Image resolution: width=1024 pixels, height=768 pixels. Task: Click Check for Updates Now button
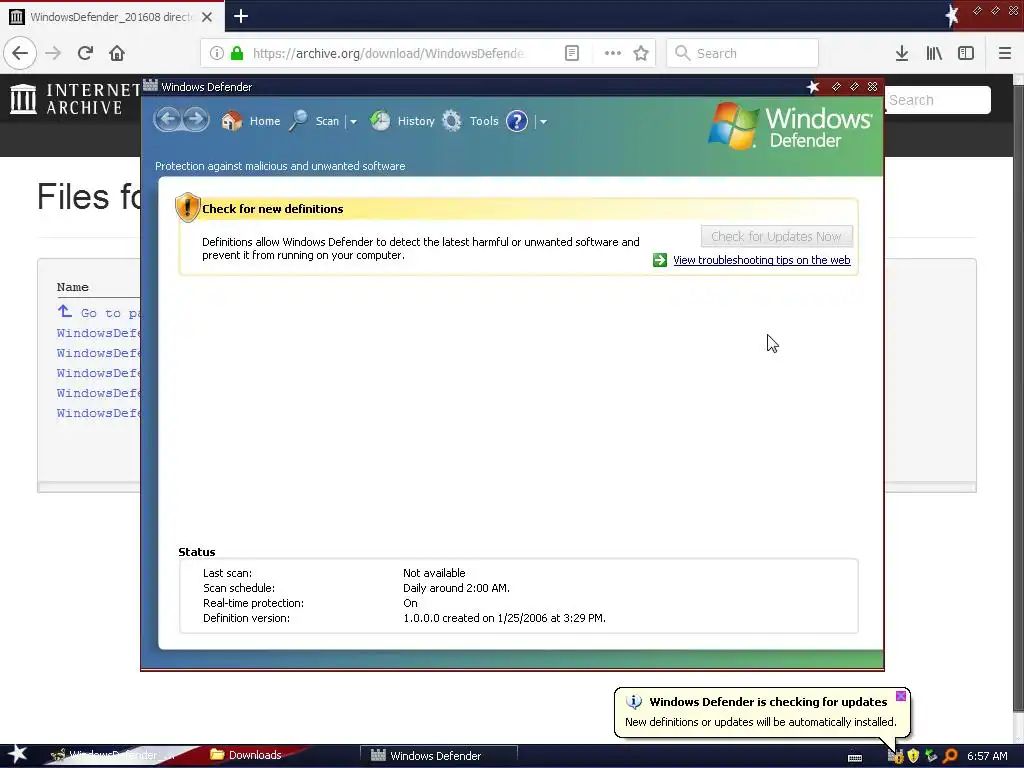pos(776,236)
